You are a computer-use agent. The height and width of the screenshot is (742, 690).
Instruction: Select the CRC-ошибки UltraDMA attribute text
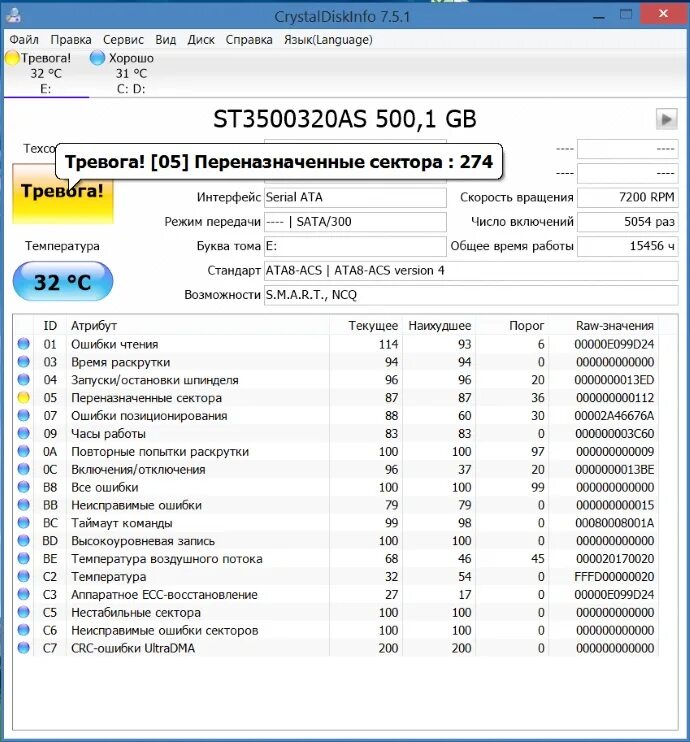tap(133, 648)
